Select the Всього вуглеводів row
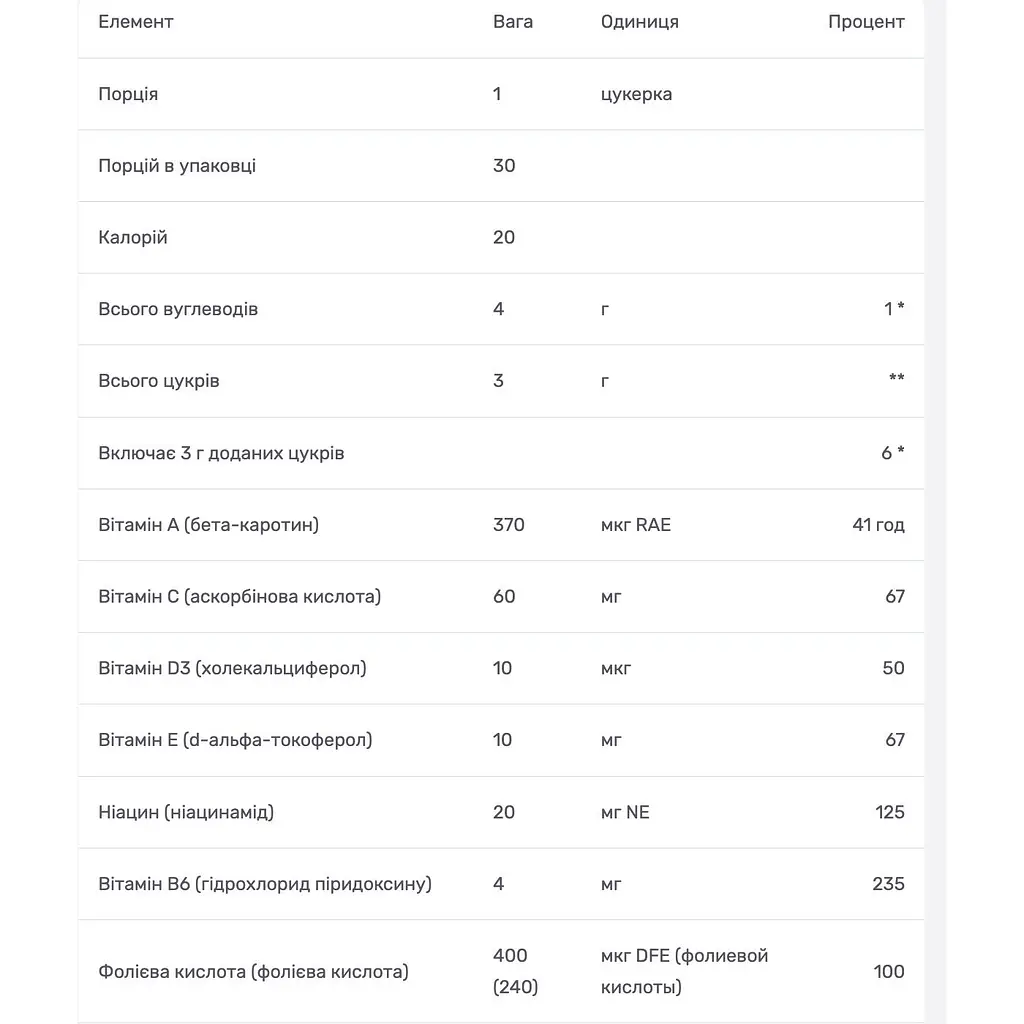The image size is (1024, 1024). (501, 309)
